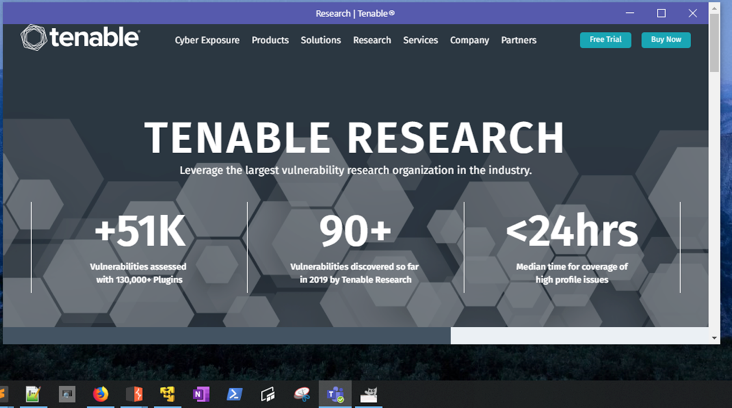Expand the Services navigation menu
The image size is (732, 408).
[x=420, y=40]
